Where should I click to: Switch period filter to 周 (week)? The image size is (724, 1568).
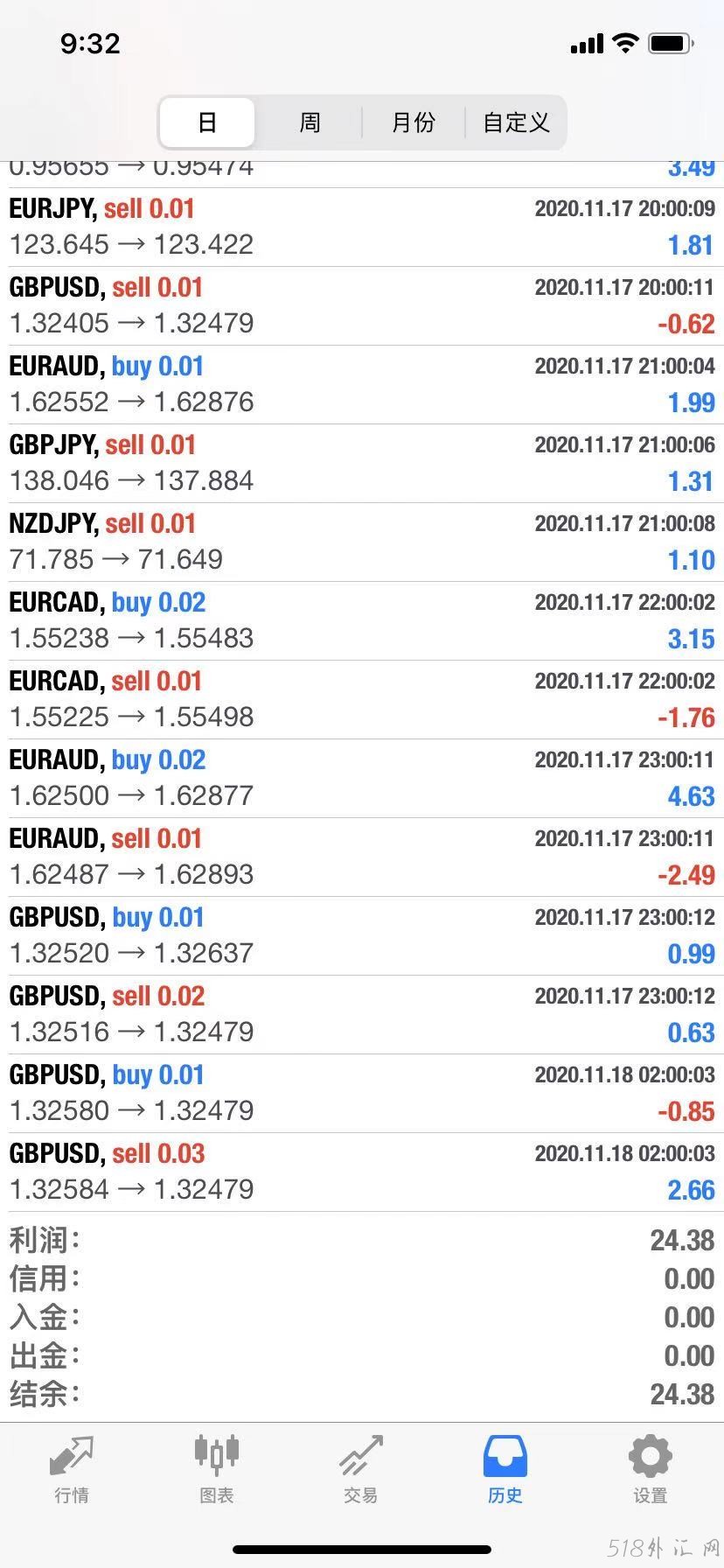coord(310,122)
